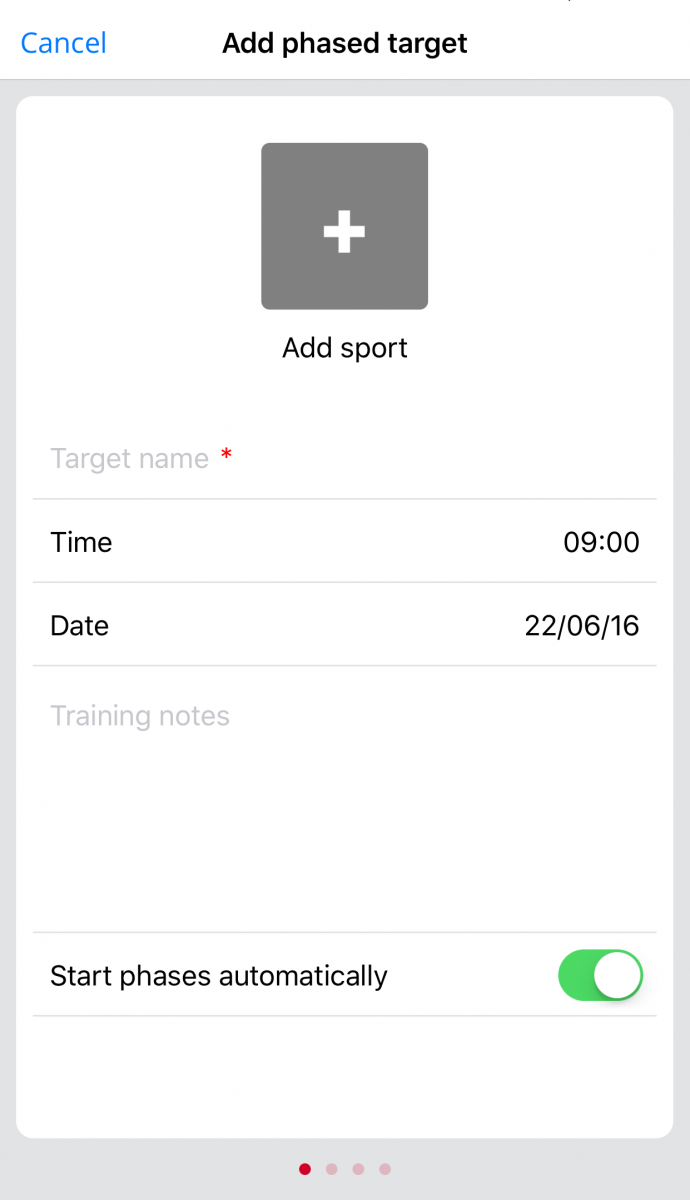Select the first red page dot
This screenshot has width=690, height=1200.
305,1168
